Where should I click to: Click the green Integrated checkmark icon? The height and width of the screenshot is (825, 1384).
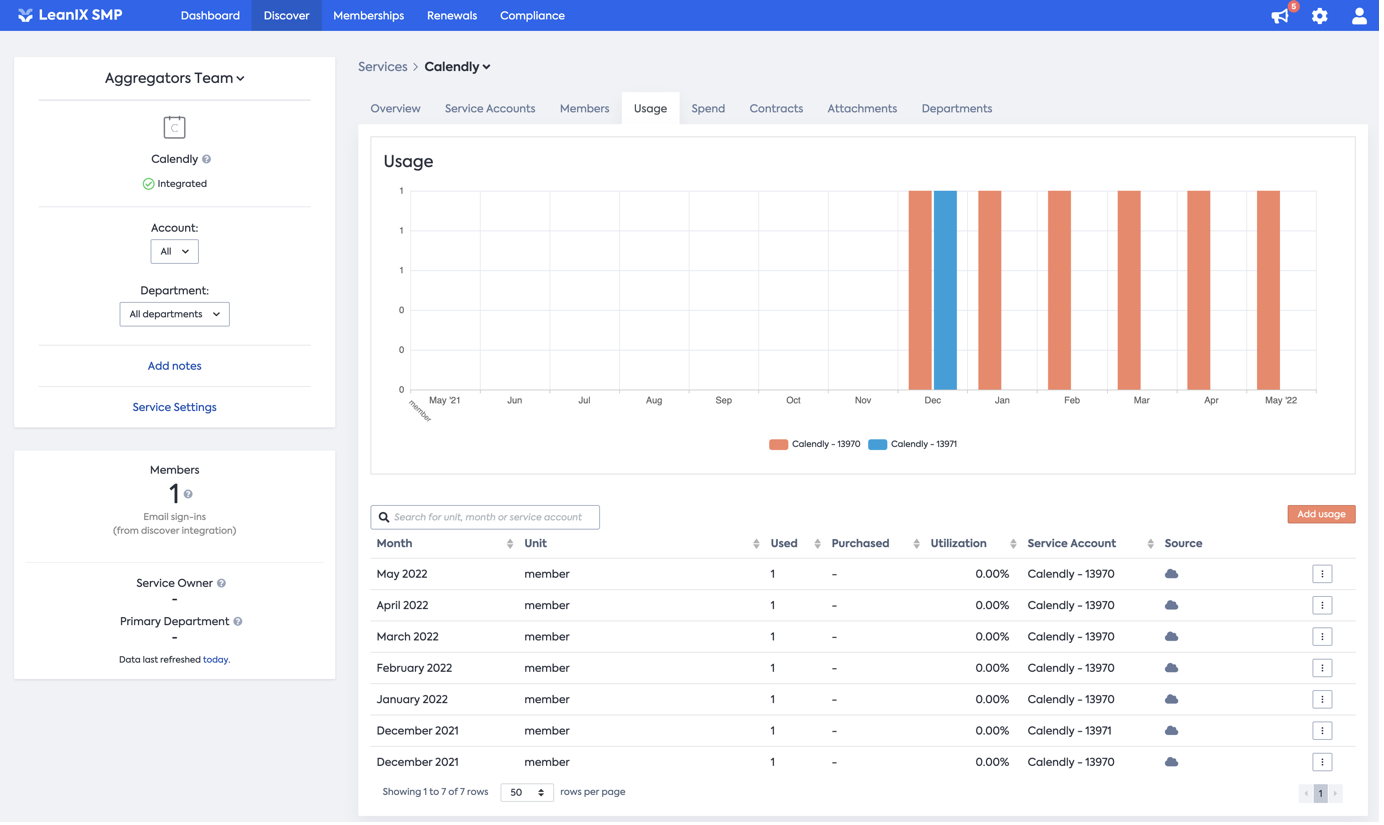coord(149,185)
